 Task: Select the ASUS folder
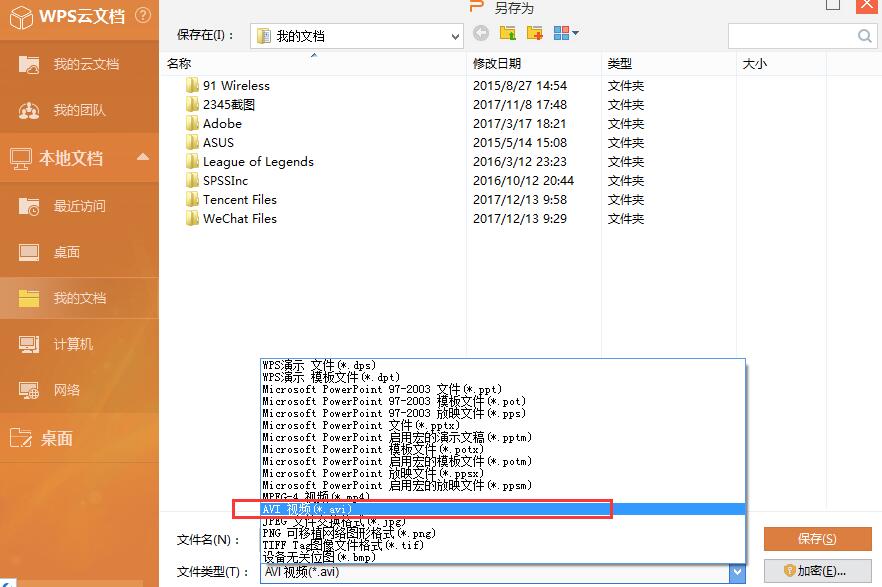[218, 143]
